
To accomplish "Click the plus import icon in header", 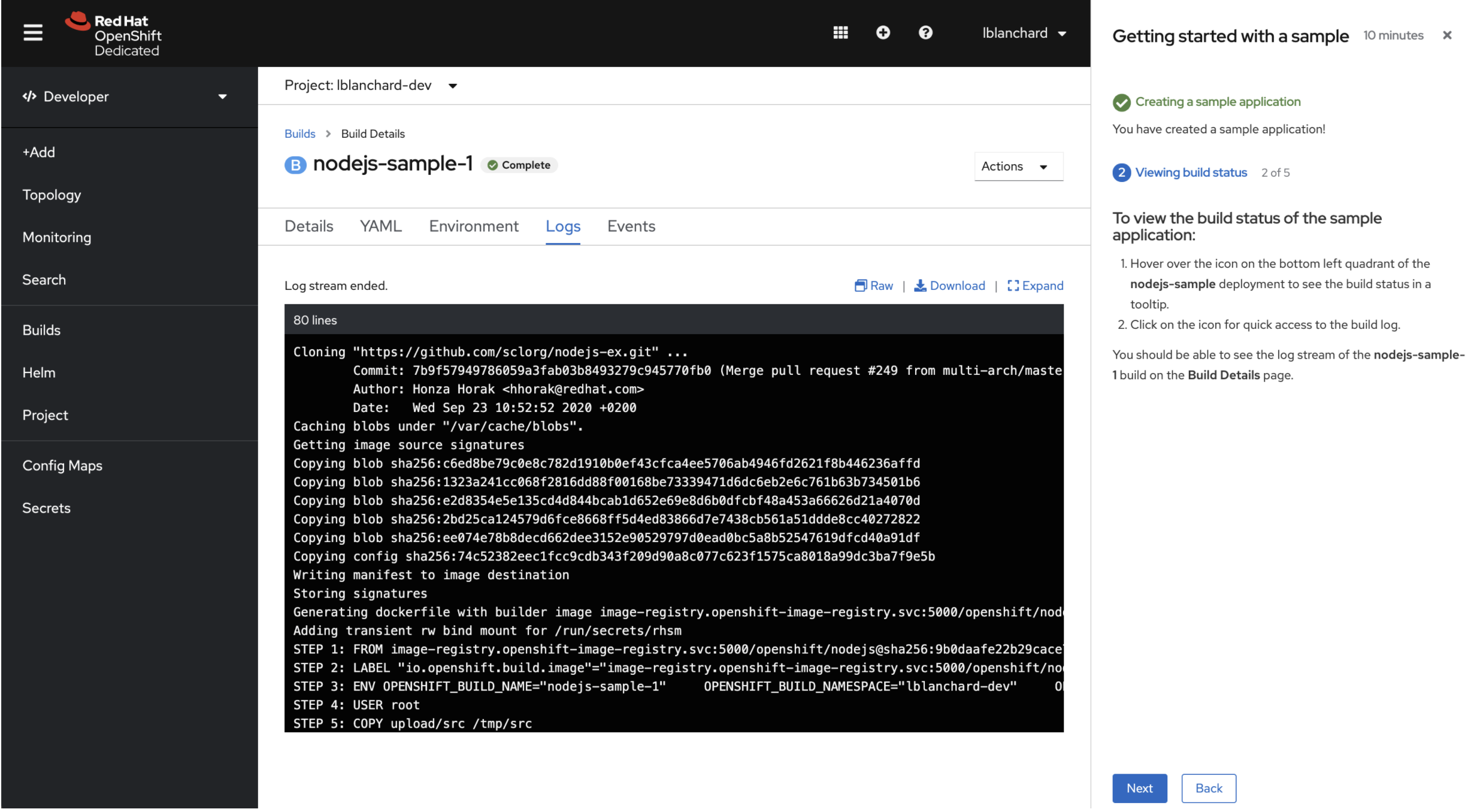I will (x=882, y=32).
